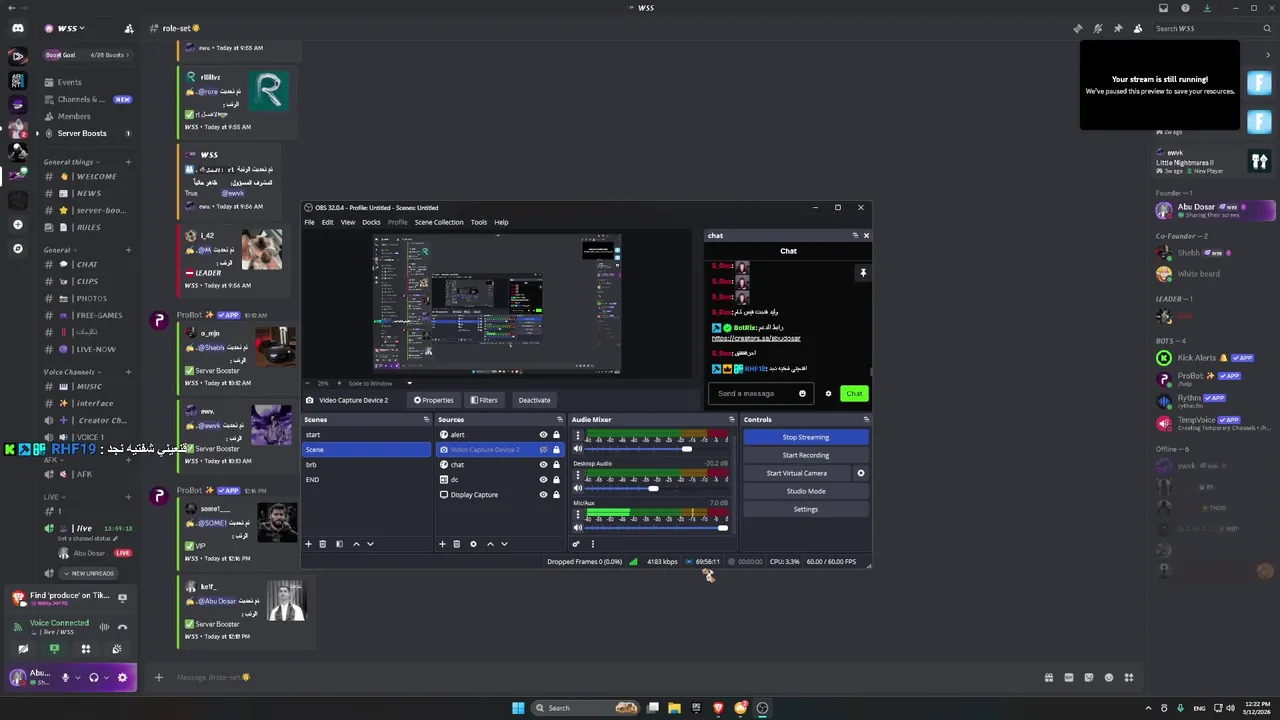The height and width of the screenshot is (720, 1280).
Task: Open source Properties button above Scenes
Action: tap(434, 400)
